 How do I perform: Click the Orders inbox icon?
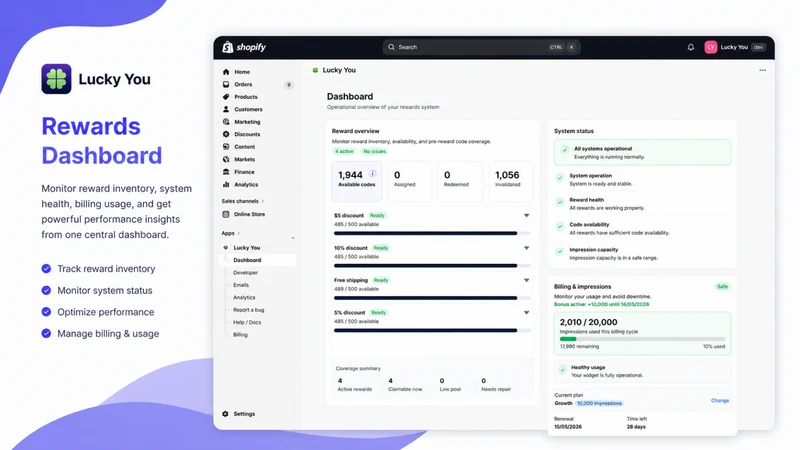tap(226, 84)
